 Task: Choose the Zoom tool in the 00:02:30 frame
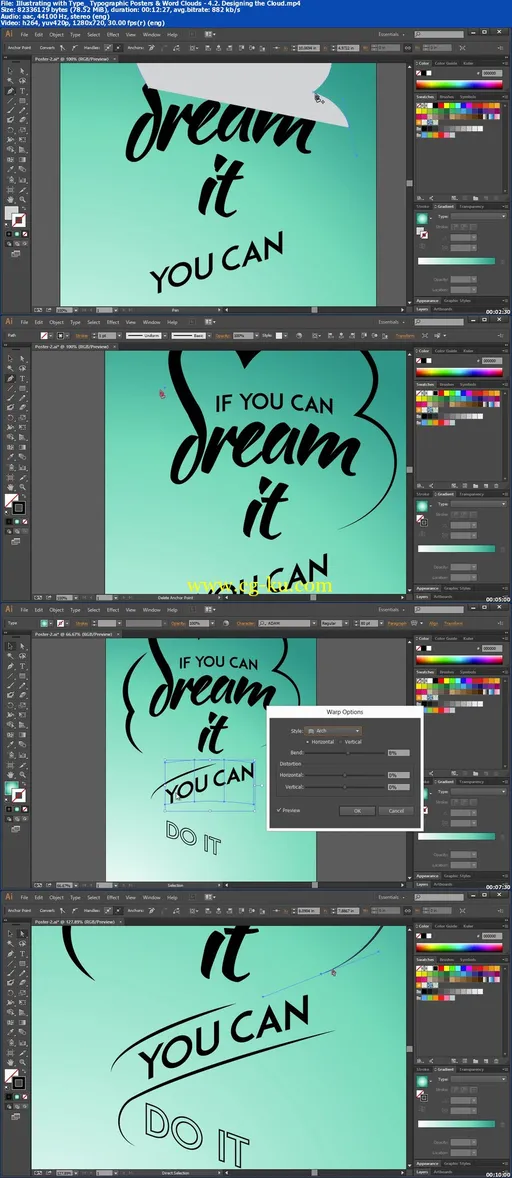click(x=23, y=198)
